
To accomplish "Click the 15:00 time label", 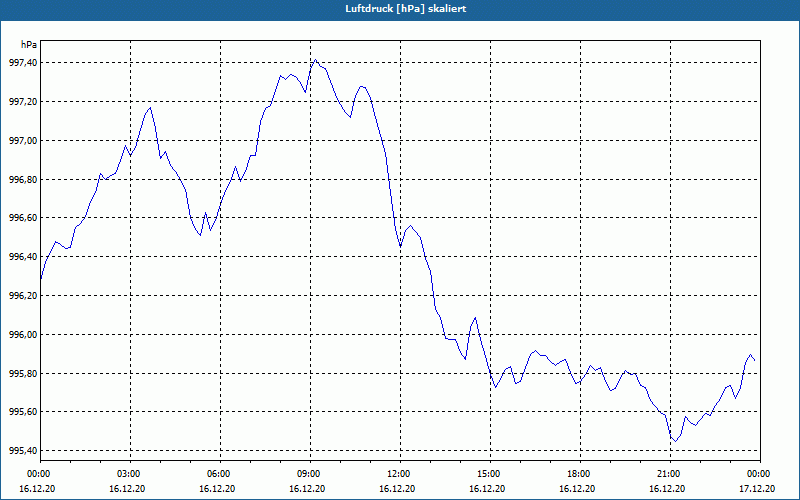I will click(490, 474).
